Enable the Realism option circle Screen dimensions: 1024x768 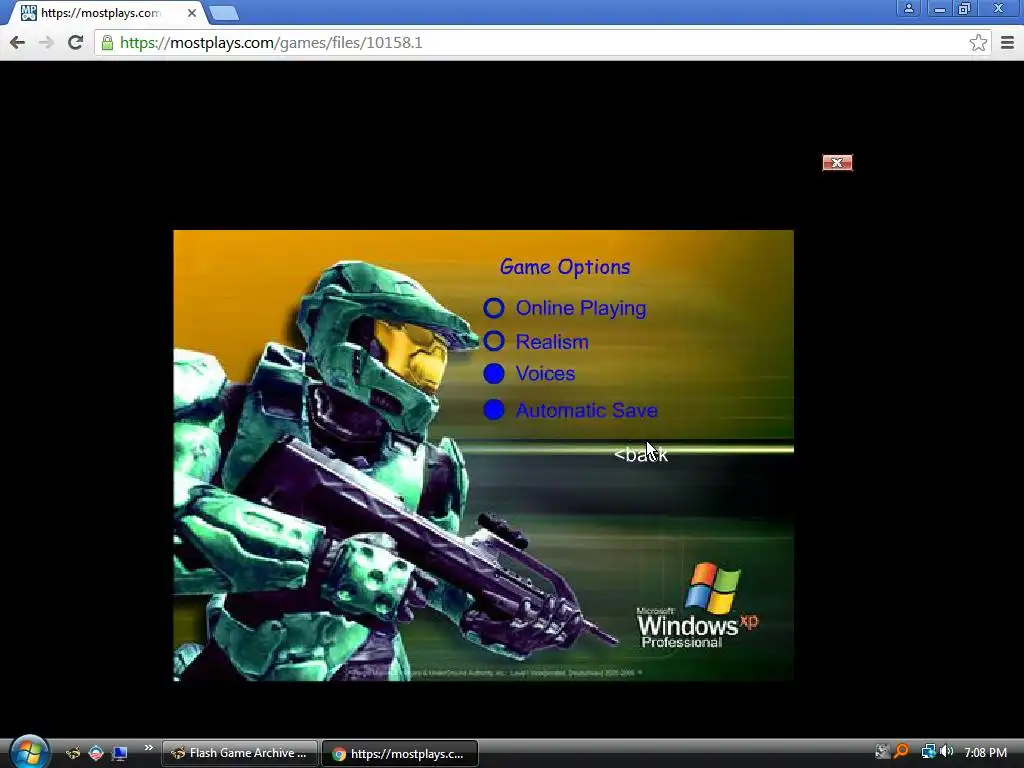coord(494,341)
